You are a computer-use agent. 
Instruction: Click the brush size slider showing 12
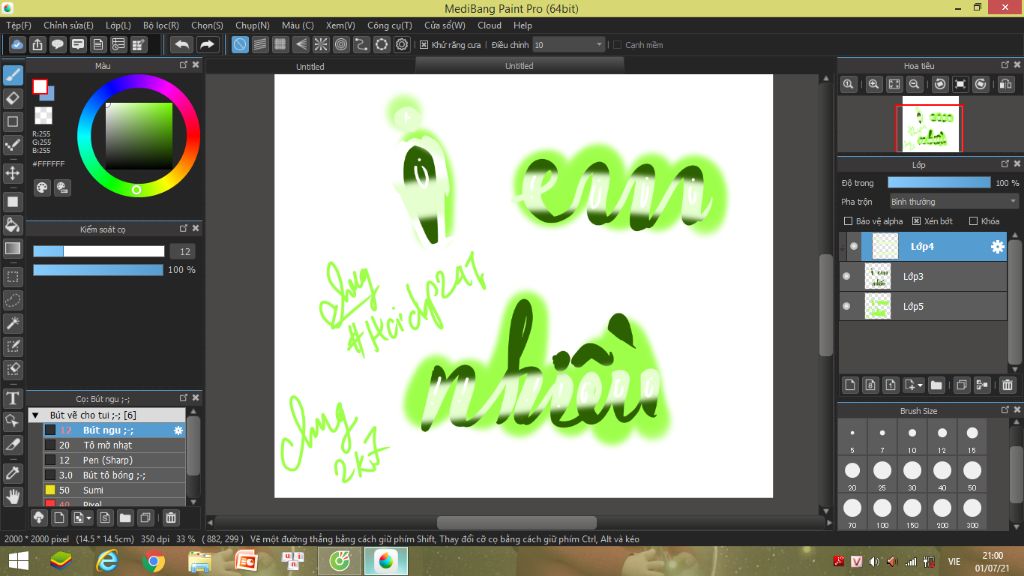point(99,251)
